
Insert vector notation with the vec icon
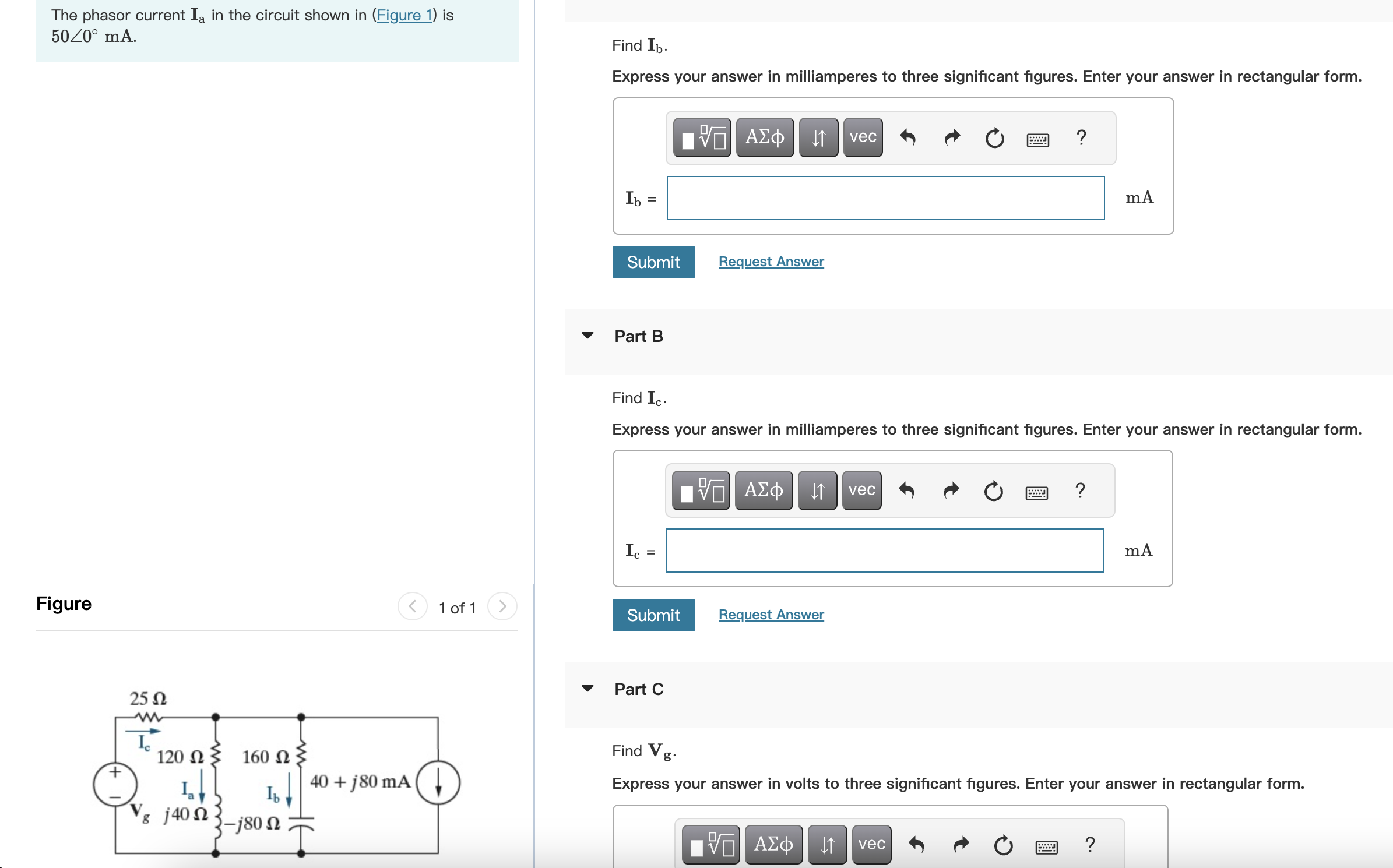click(863, 137)
